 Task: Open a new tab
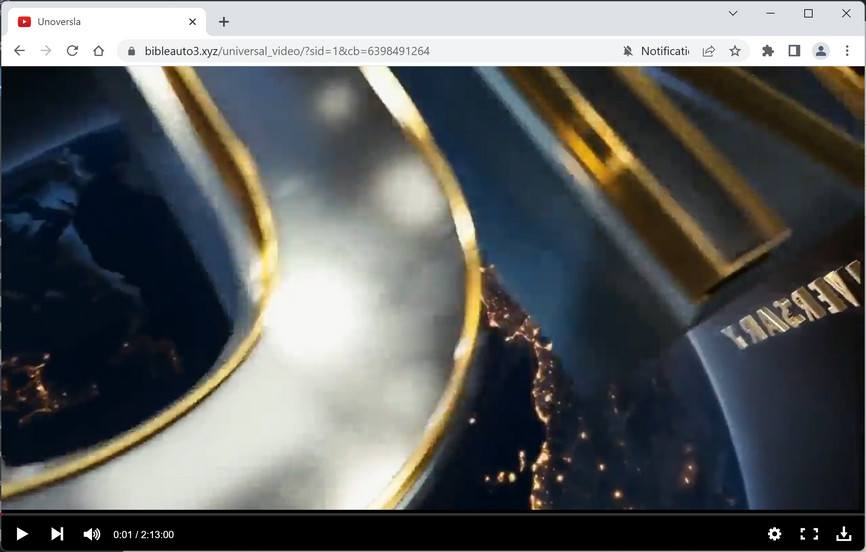pyautogui.click(x=224, y=22)
